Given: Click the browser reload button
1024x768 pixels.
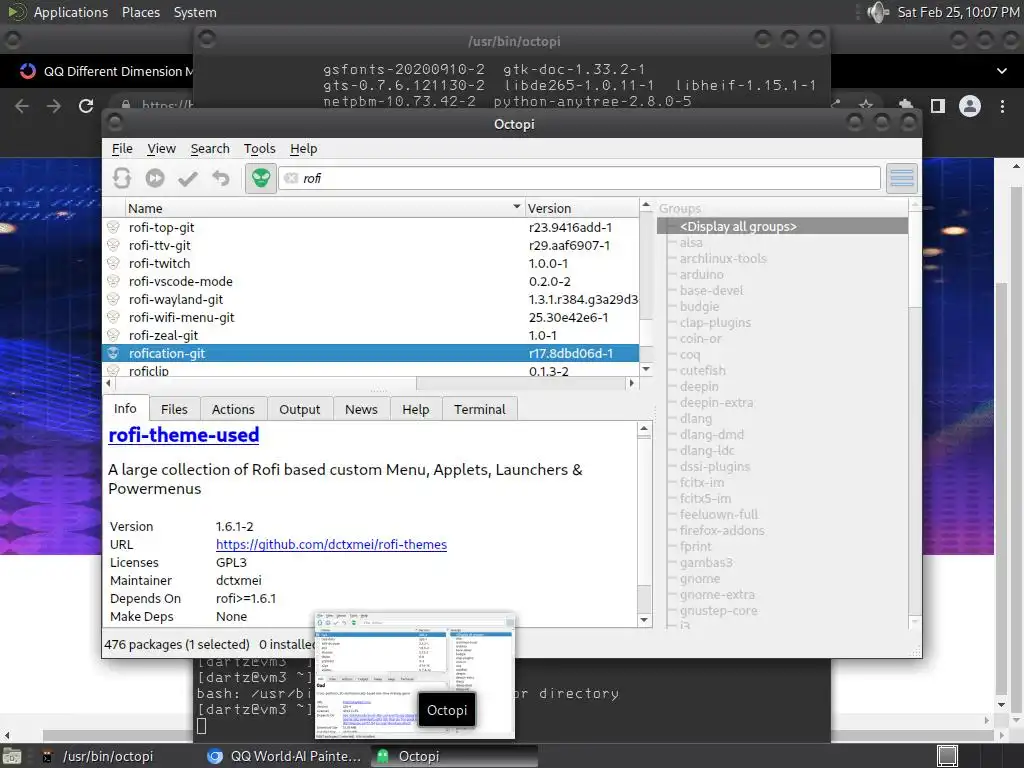Looking at the screenshot, I should (86, 106).
